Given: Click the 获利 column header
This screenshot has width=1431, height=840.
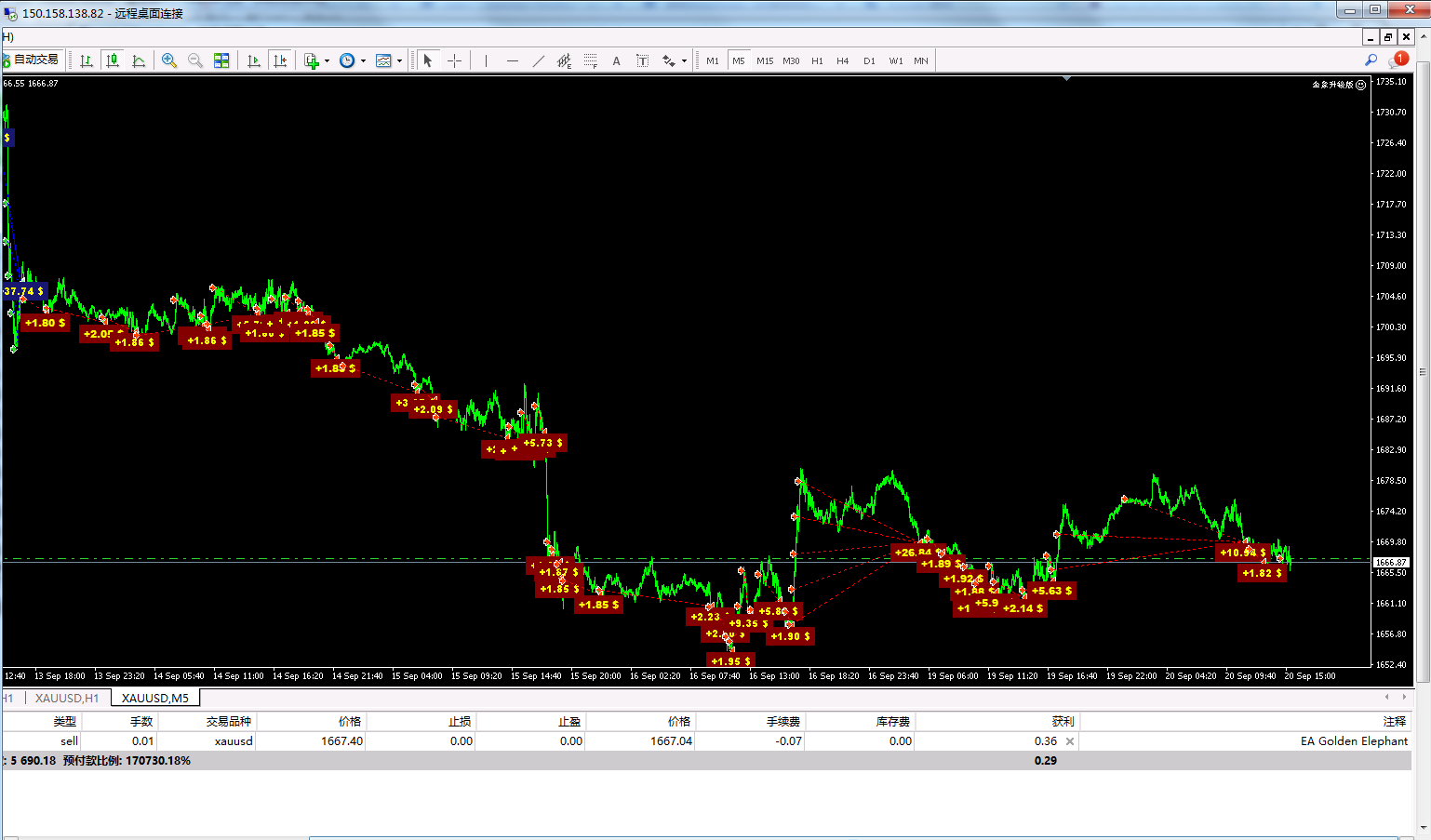Looking at the screenshot, I should click(1063, 721).
